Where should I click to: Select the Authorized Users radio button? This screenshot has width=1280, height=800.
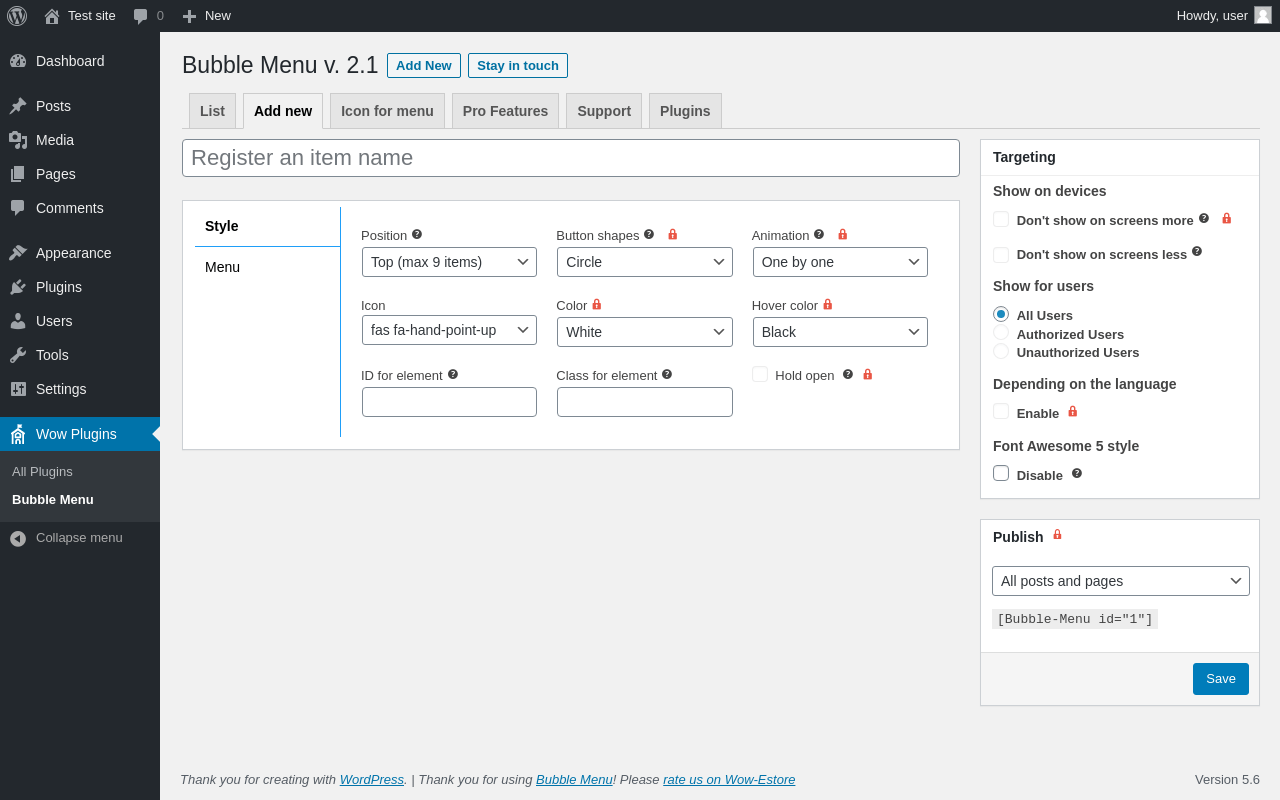[x=1001, y=332]
